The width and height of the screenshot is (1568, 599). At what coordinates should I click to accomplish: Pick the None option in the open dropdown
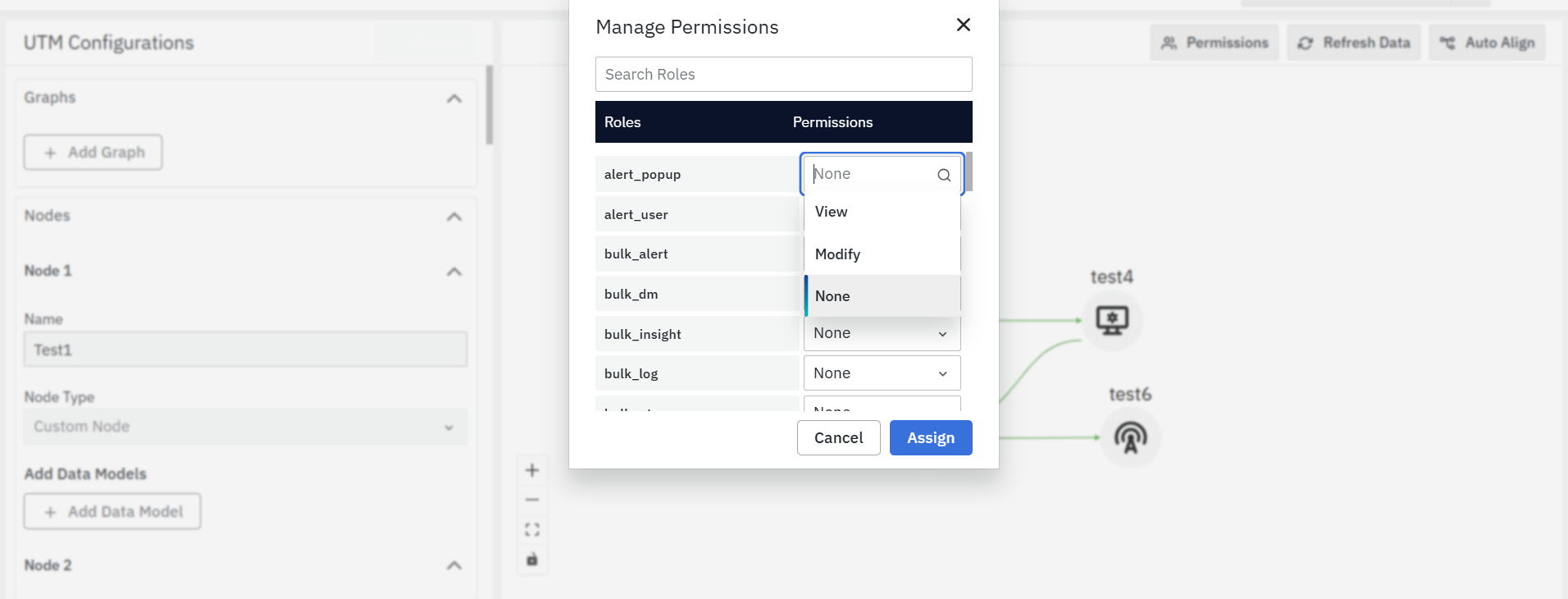882,296
